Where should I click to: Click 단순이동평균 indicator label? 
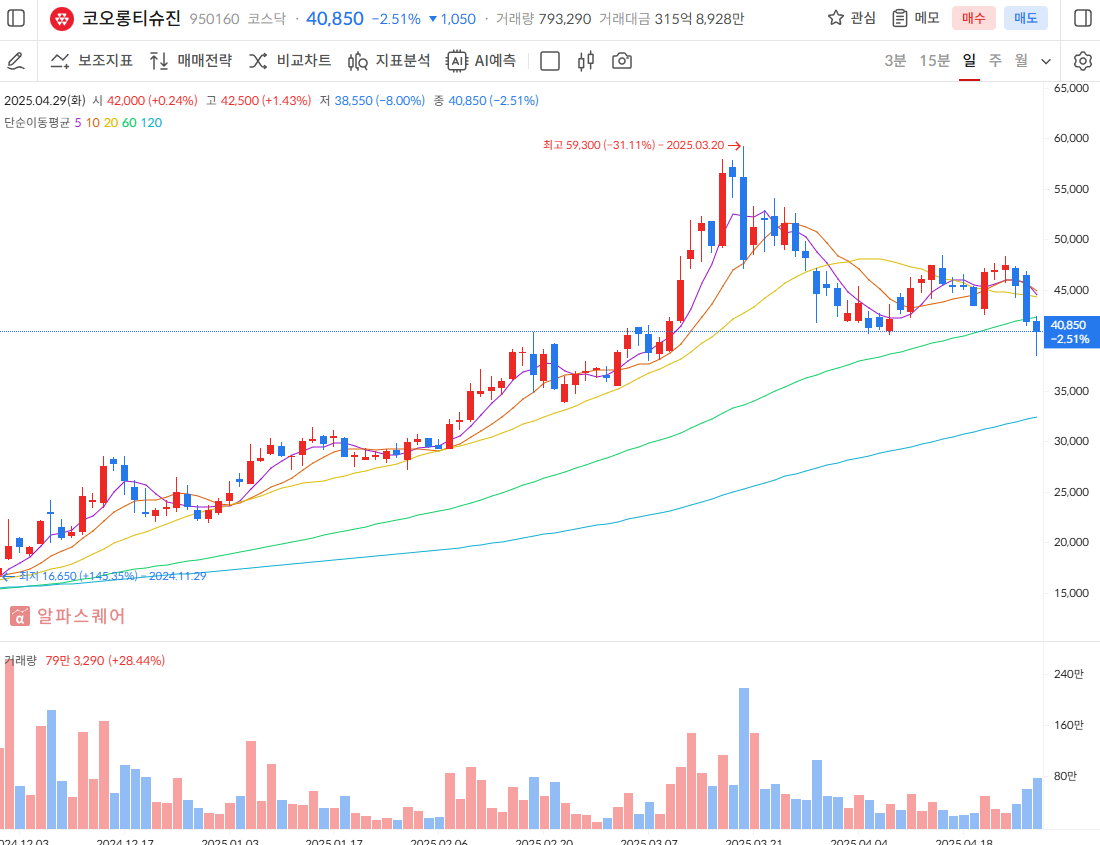click(x=36, y=123)
